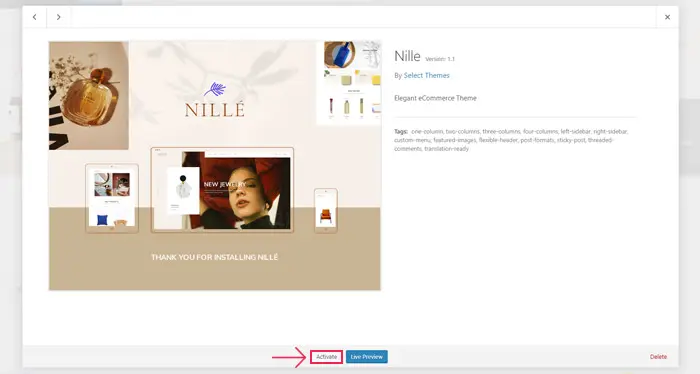The height and width of the screenshot is (374, 700).
Task: Select the tablet mockup with blue pillow
Action: [112, 198]
